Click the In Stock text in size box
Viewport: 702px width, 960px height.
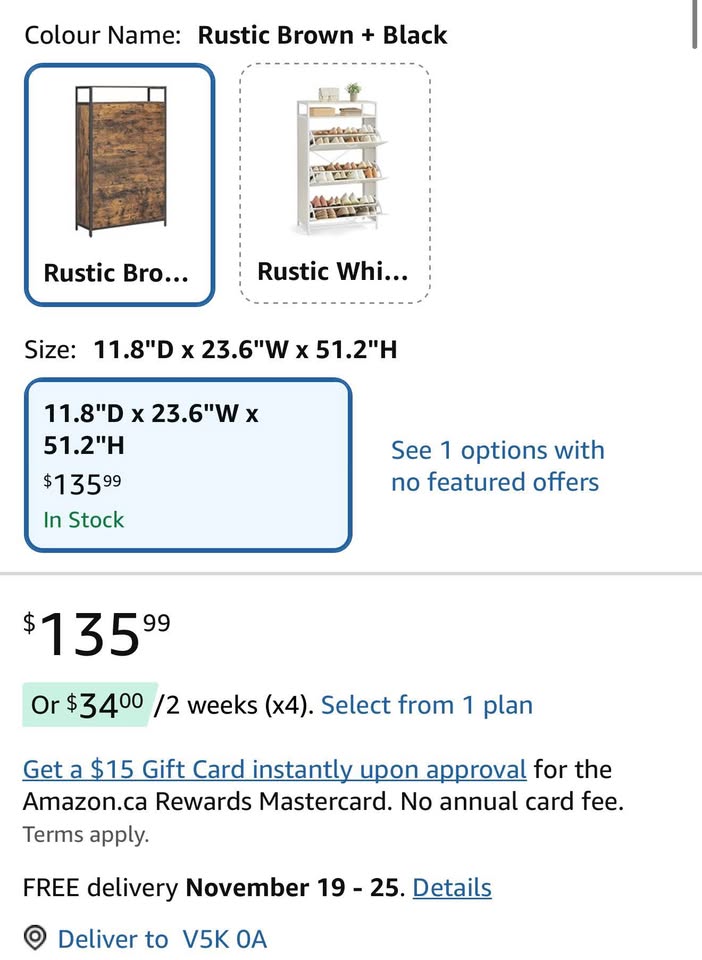(84, 520)
